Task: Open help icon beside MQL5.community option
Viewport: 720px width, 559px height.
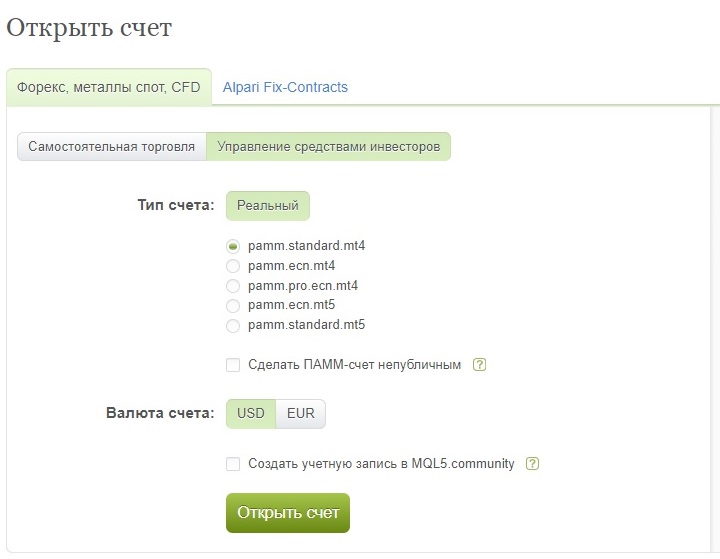Action: (533, 464)
